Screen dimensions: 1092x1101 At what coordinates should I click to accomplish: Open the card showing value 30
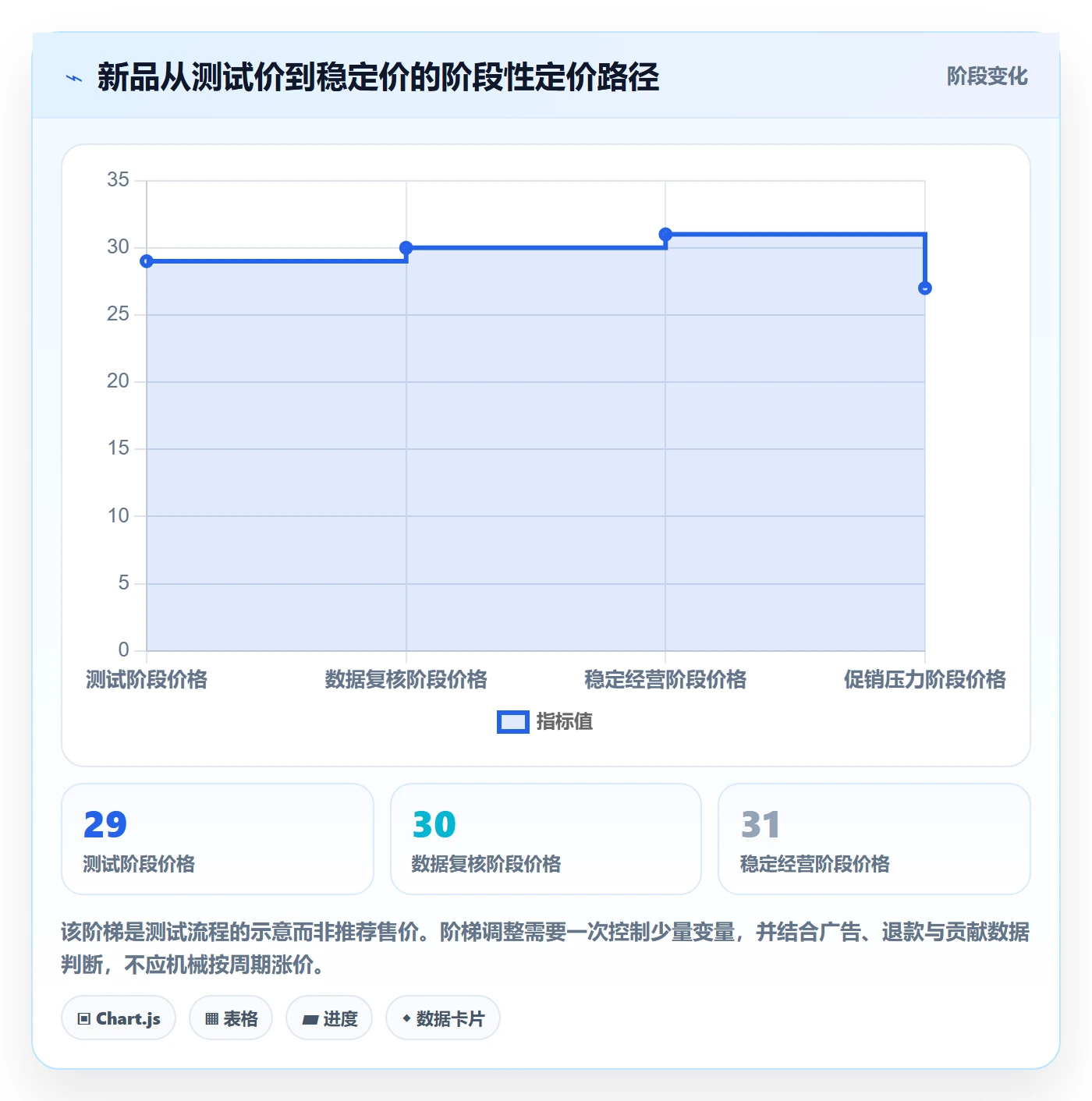pyautogui.click(x=546, y=839)
